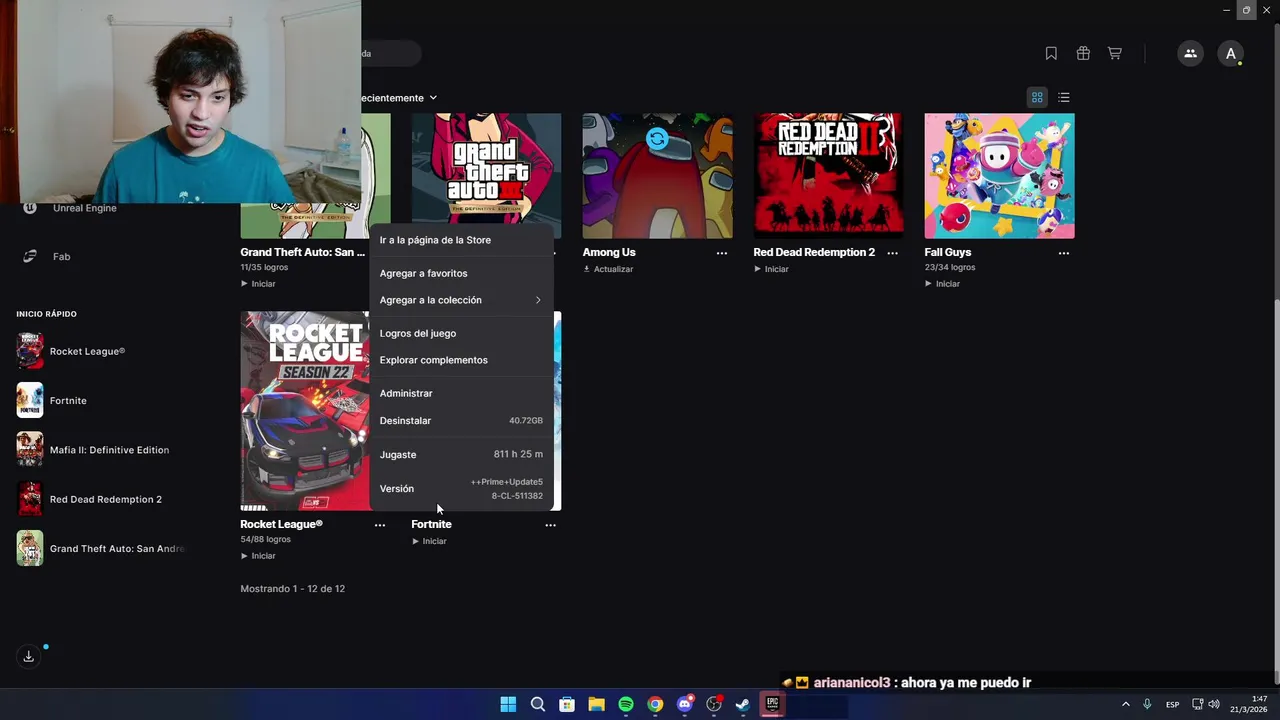Click 'Iniciar' under Grand Theft Auto: San Andreas
The width and height of the screenshot is (1280, 720).
pyautogui.click(x=258, y=284)
